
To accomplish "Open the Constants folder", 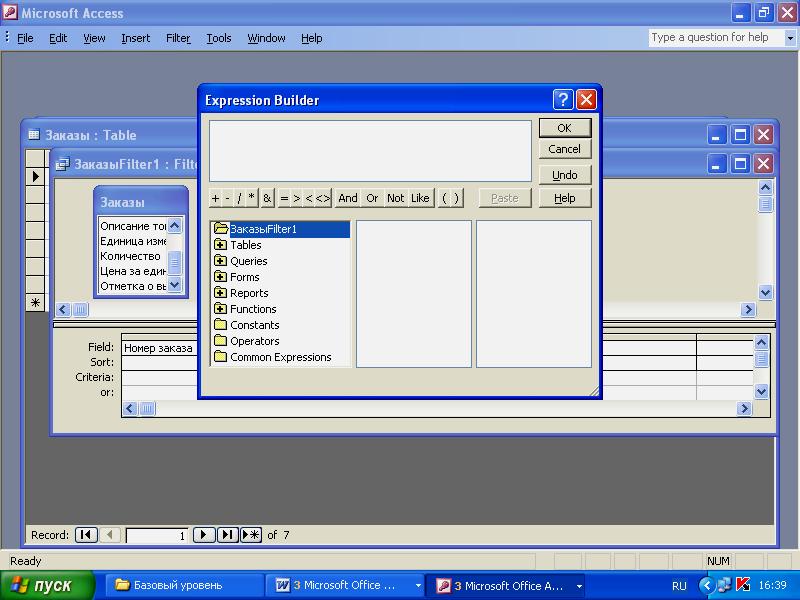I will click(x=247, y=325).
